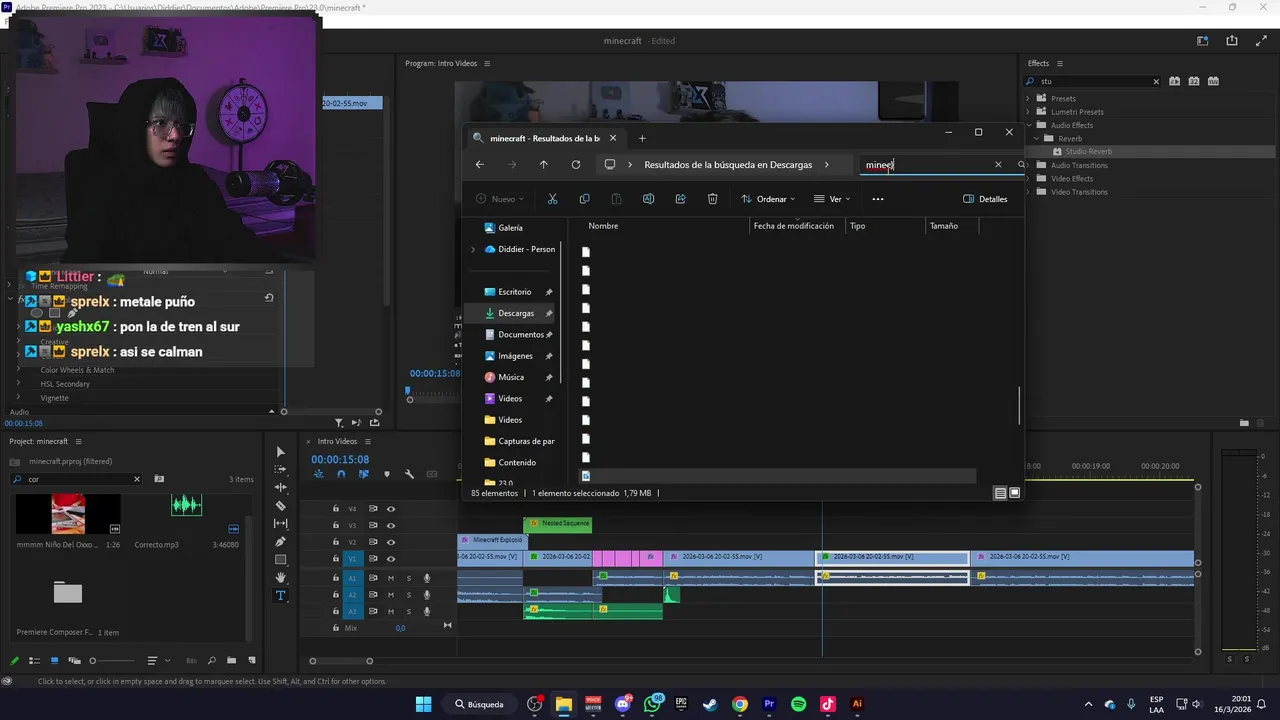The width and height of the screenshot is (1280, 720).
Task: Open Adobe Illustrator from the taskbar
Action: (x=857, y=704)
